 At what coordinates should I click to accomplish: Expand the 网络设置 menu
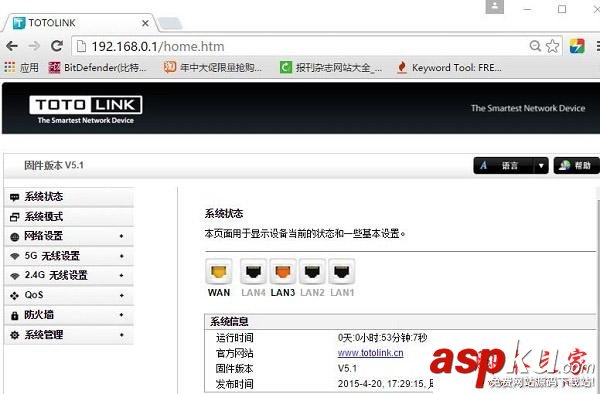coord(69,236)
